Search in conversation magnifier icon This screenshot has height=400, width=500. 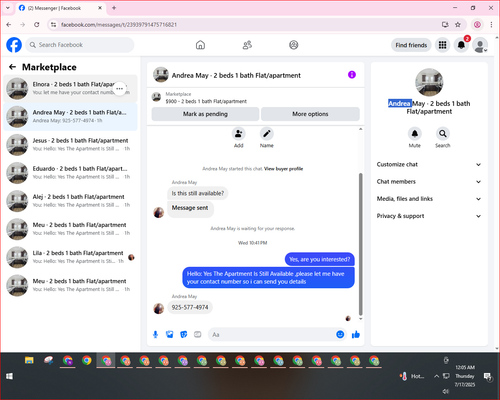pyautogui.click(x=443, y=134)
